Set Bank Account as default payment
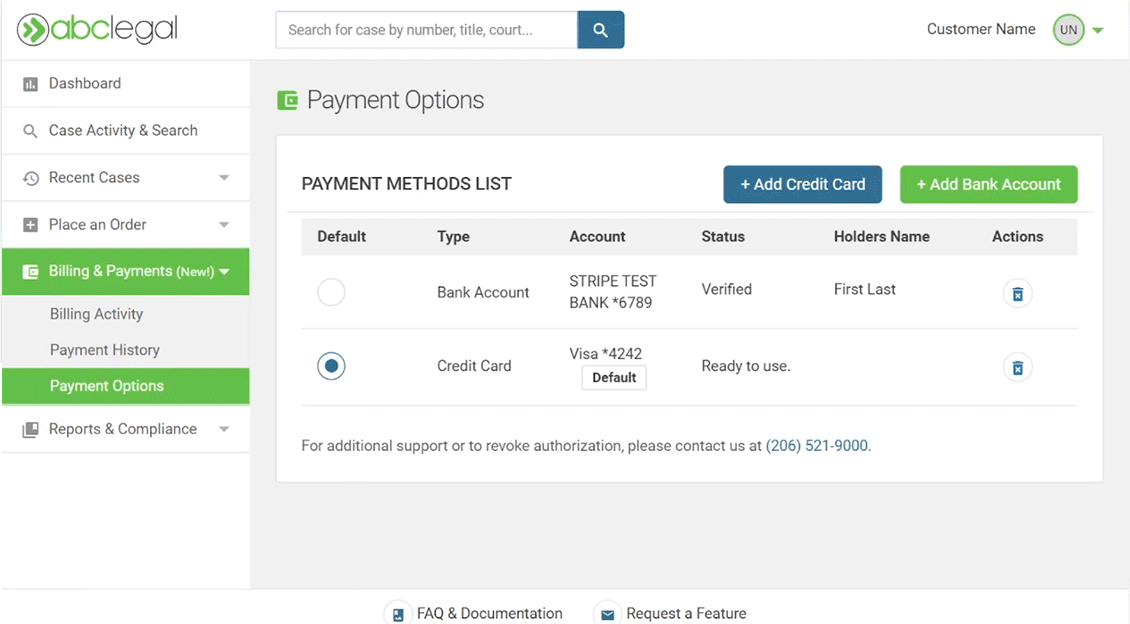Viewport: 1130px width, 624px height. (331, 292)
